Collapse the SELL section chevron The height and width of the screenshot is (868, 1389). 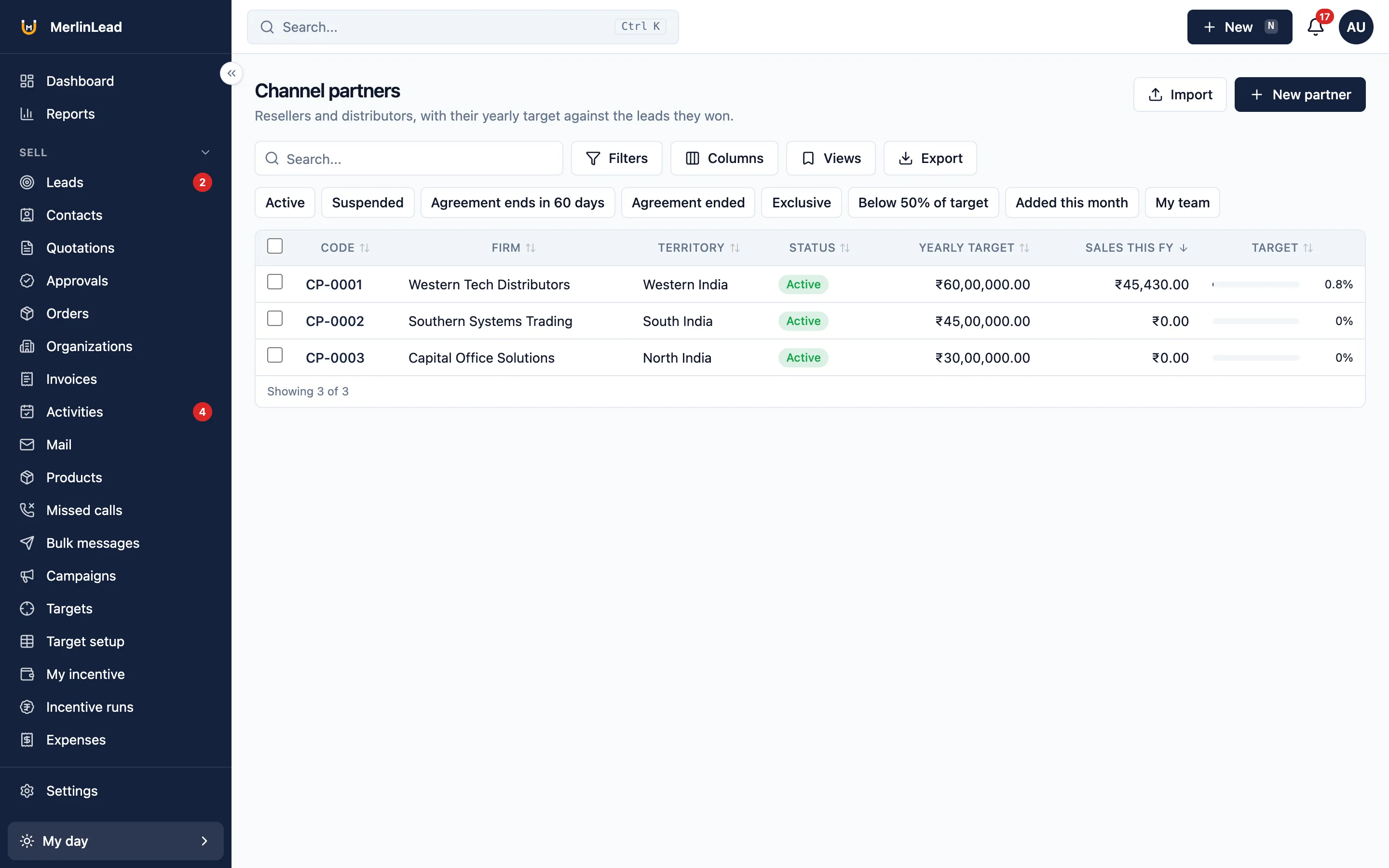pos(205,152)
